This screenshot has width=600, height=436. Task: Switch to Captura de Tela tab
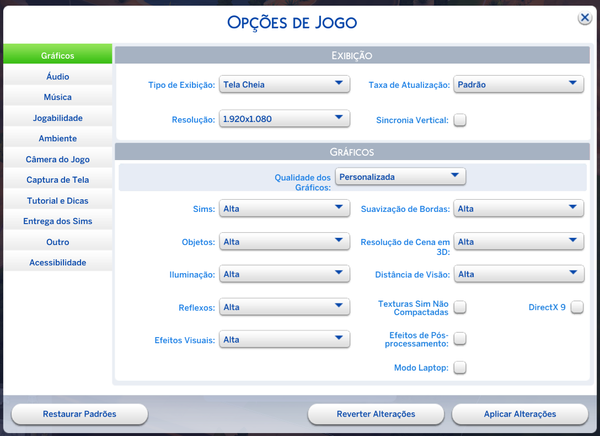point(58,180)
